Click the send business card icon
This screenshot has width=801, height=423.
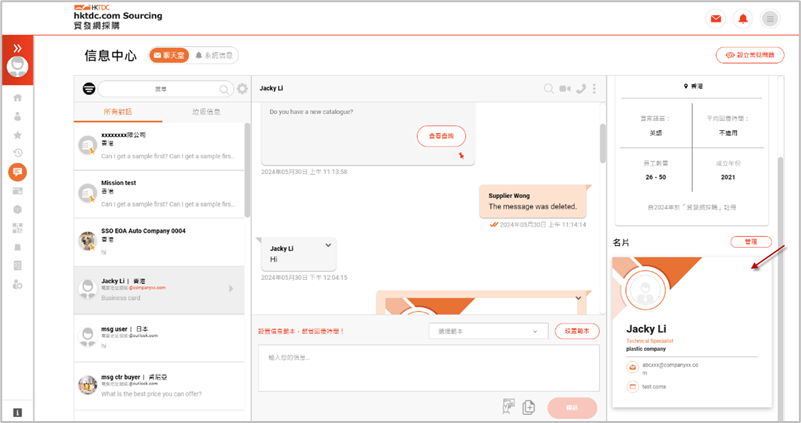point(508,406)
